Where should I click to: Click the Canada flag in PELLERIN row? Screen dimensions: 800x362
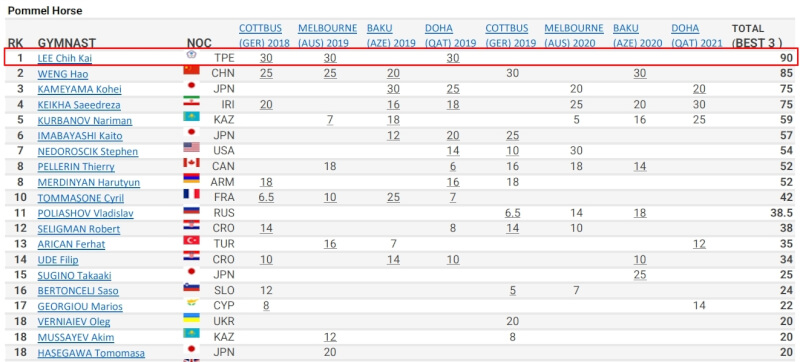191,163
